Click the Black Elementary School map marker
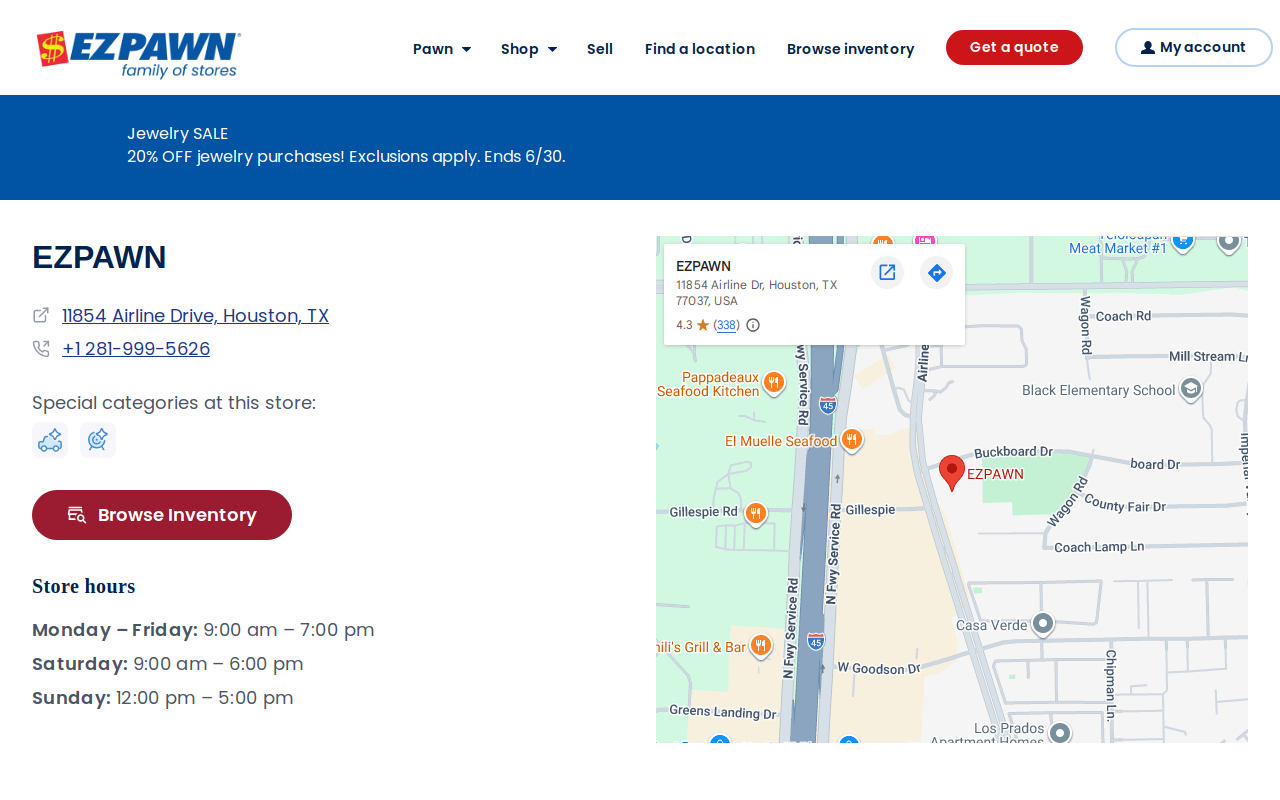1280x800 pixels. pyautogui.click(x=1190, y=390)
